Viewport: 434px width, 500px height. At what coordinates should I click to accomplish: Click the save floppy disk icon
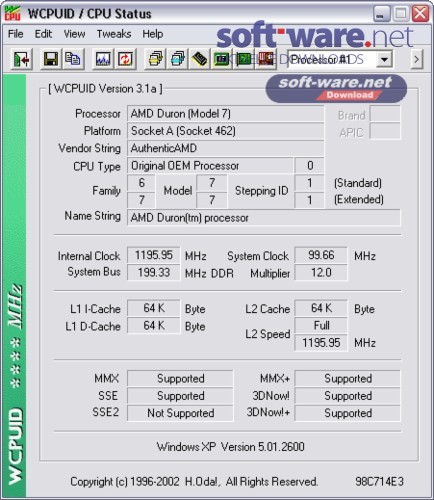(51, 59)
